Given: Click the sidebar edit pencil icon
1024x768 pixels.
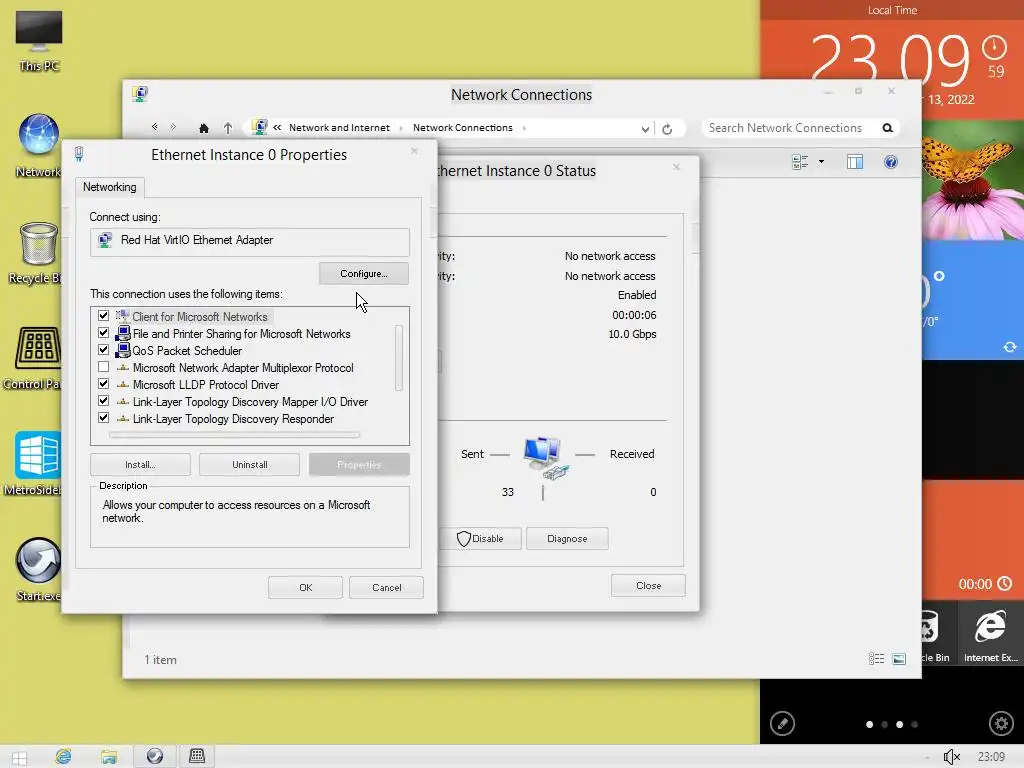Looking at the screenshot, I should click(x=782, y=724).
